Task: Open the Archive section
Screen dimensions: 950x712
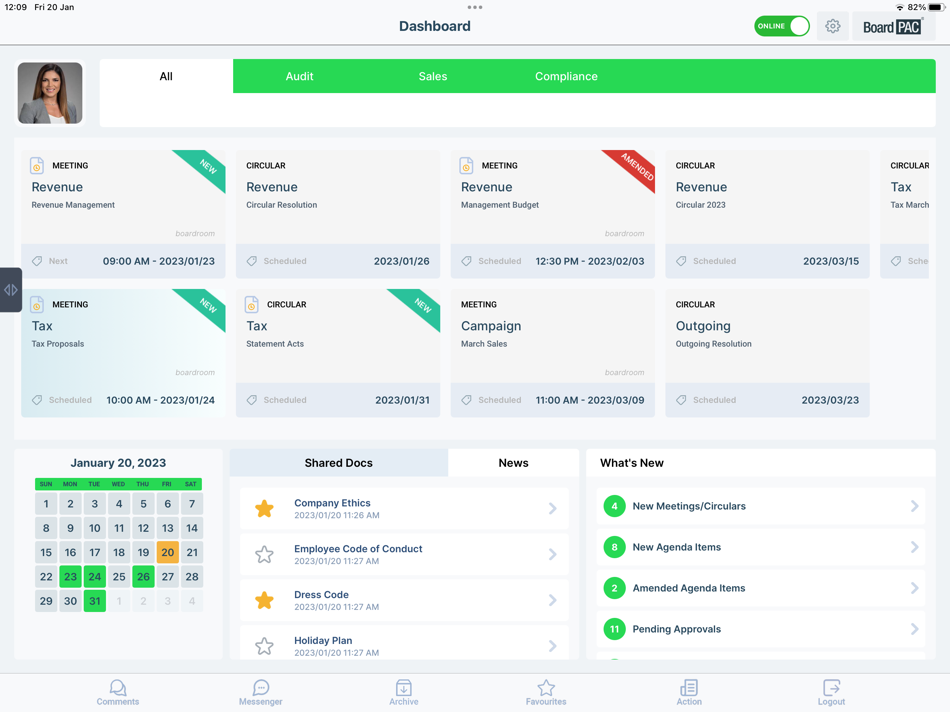Action: [x=404, y=692]
